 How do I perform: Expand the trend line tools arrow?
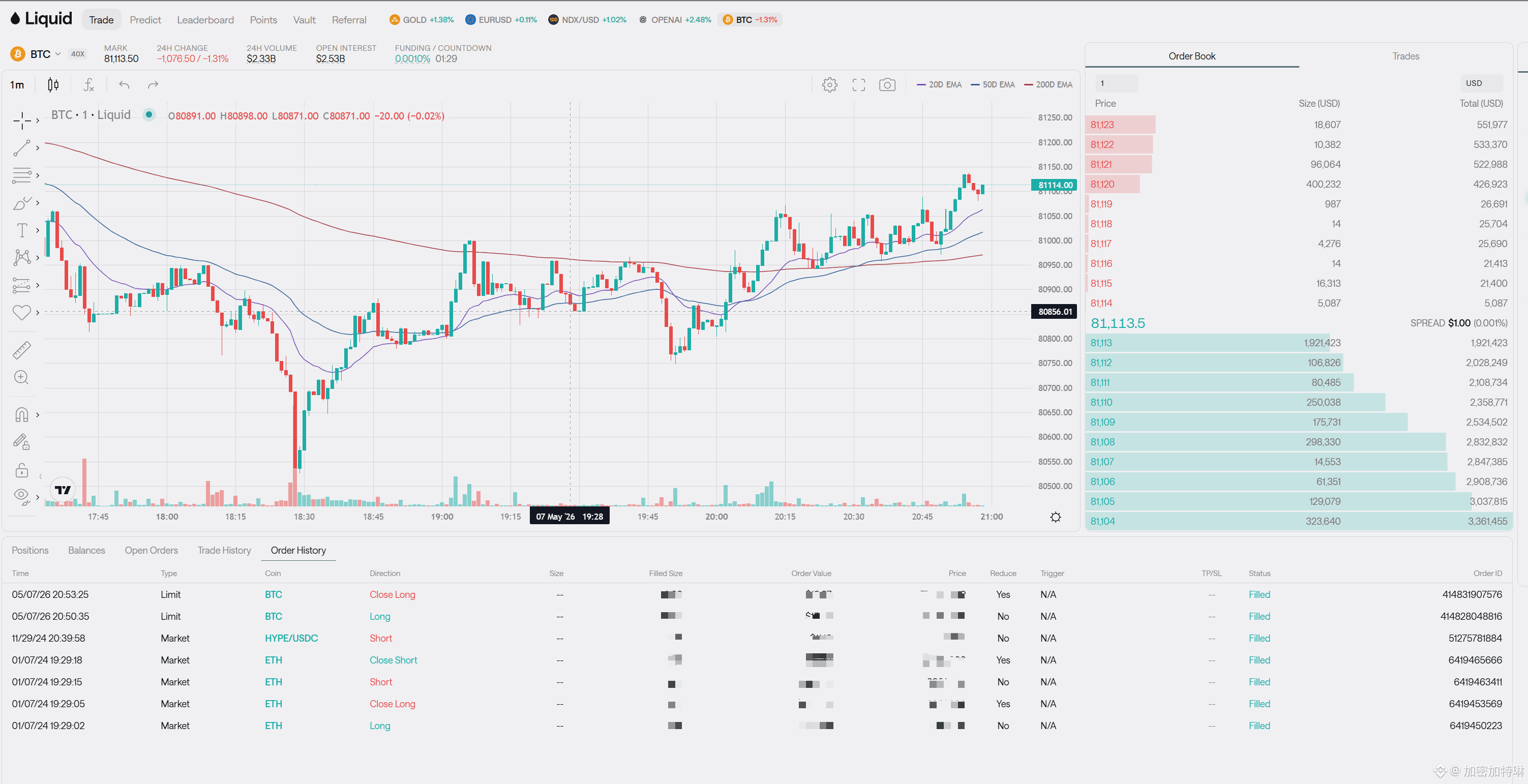click(x=37, y=147)
